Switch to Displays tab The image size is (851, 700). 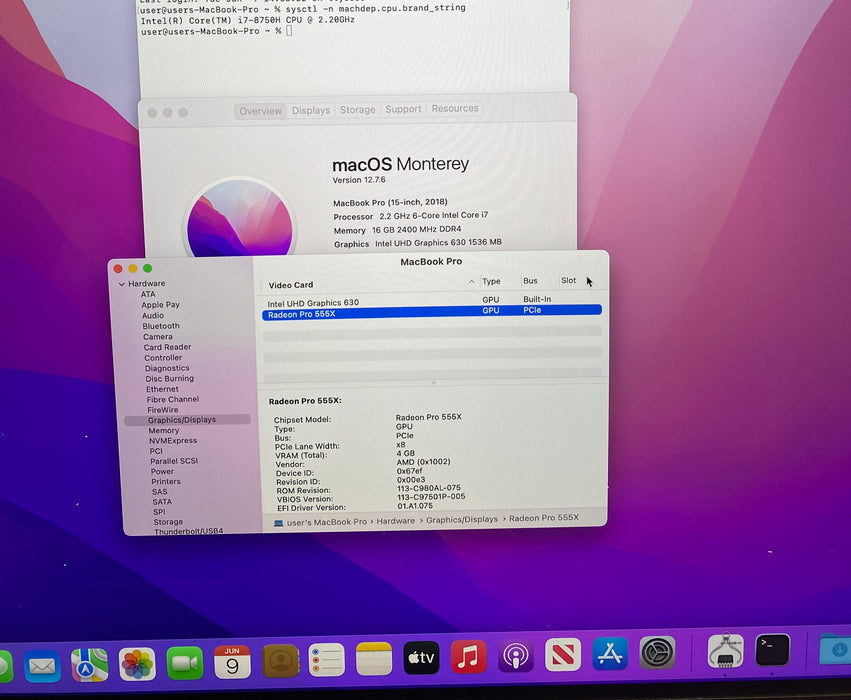tap(310, 110)
